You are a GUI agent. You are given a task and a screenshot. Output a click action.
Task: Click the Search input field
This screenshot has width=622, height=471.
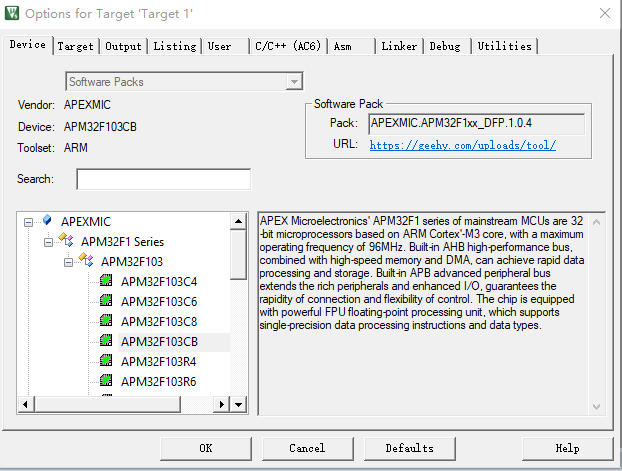163,179
